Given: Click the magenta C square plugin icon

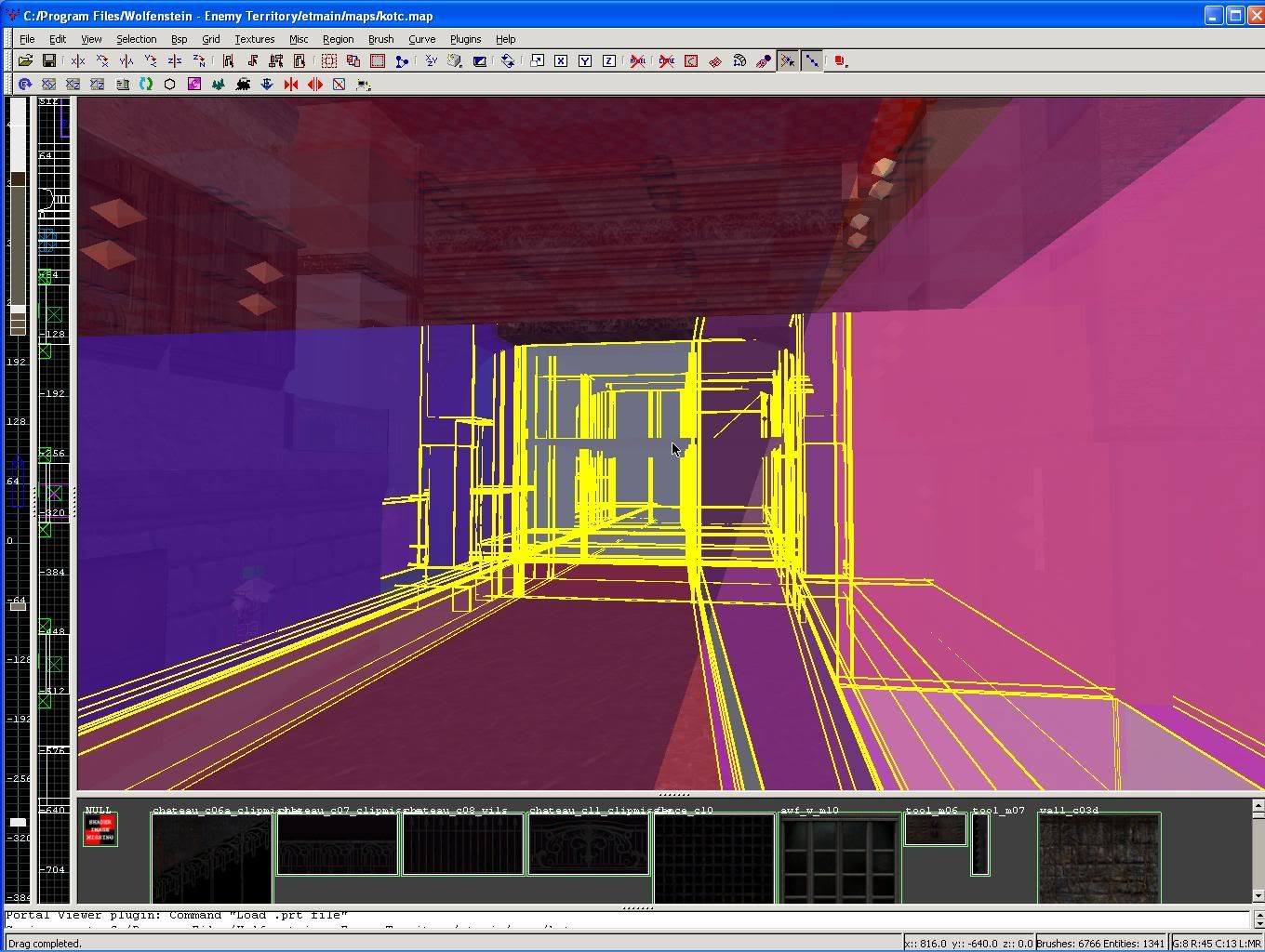Looking at the screenshot, I should click(x=194, y=84).
